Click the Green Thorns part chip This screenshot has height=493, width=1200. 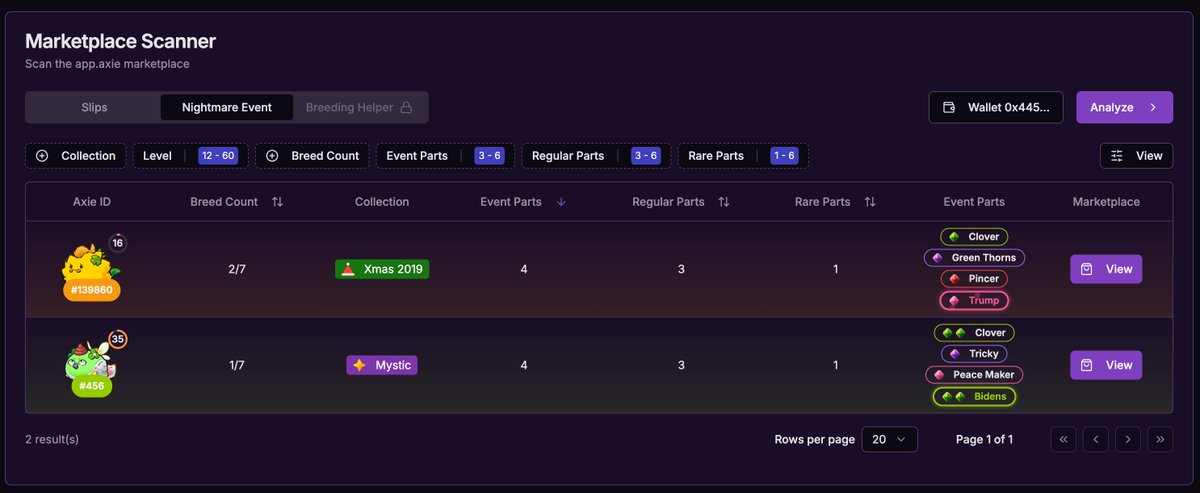(974, 258)
